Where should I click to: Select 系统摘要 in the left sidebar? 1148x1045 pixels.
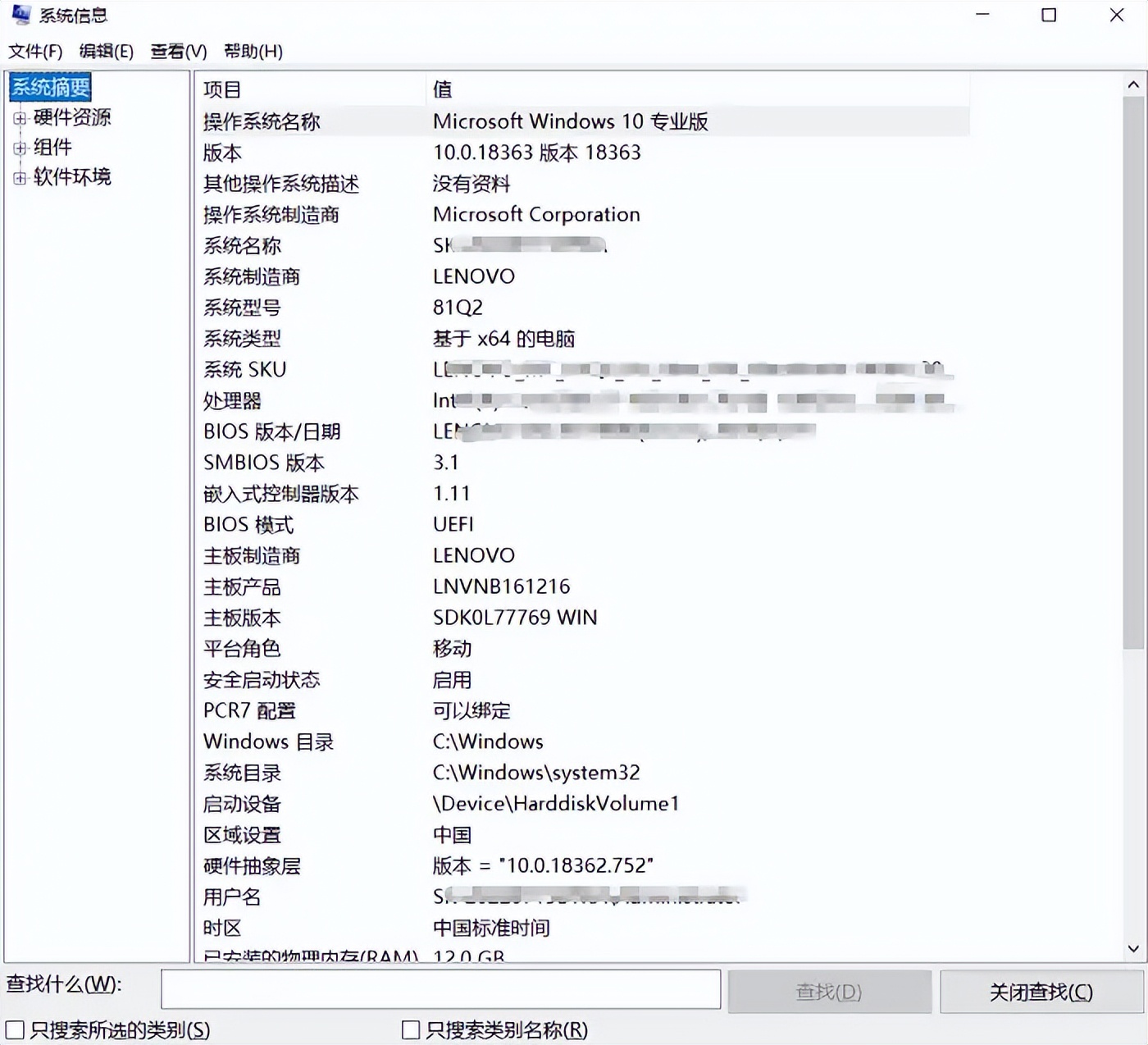tap(49, 86)
